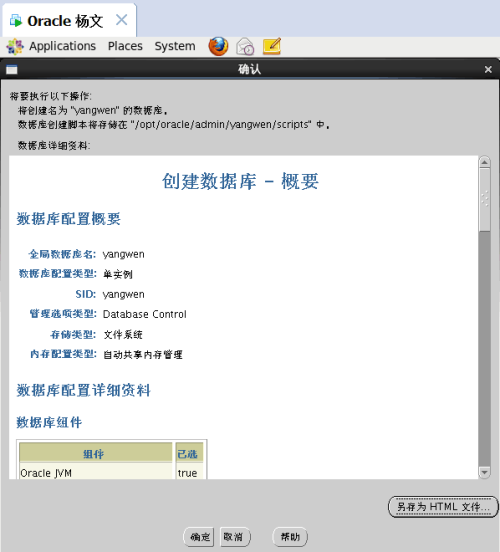Screen dimensions: 500x552
Task: Open the window menu icon in title bar
Action: click(x=12, y=69)
